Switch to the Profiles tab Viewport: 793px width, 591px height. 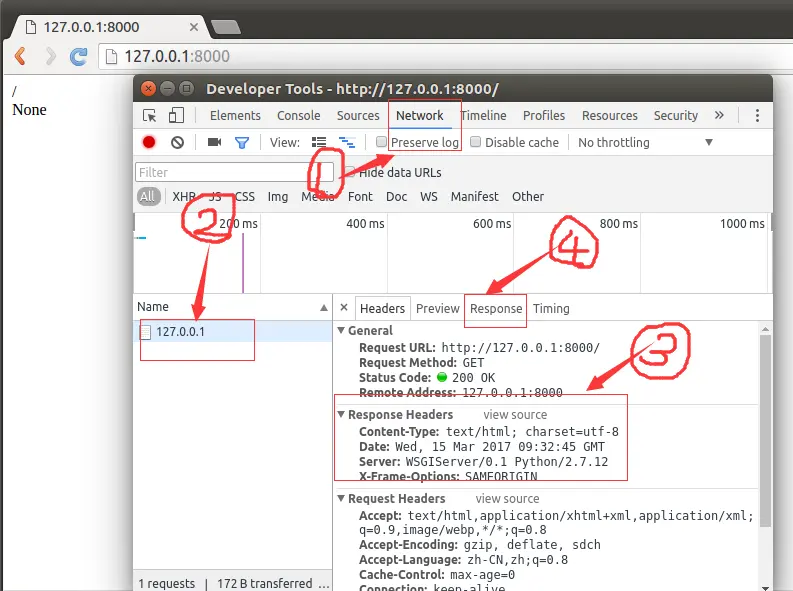[x=544, y=116]
